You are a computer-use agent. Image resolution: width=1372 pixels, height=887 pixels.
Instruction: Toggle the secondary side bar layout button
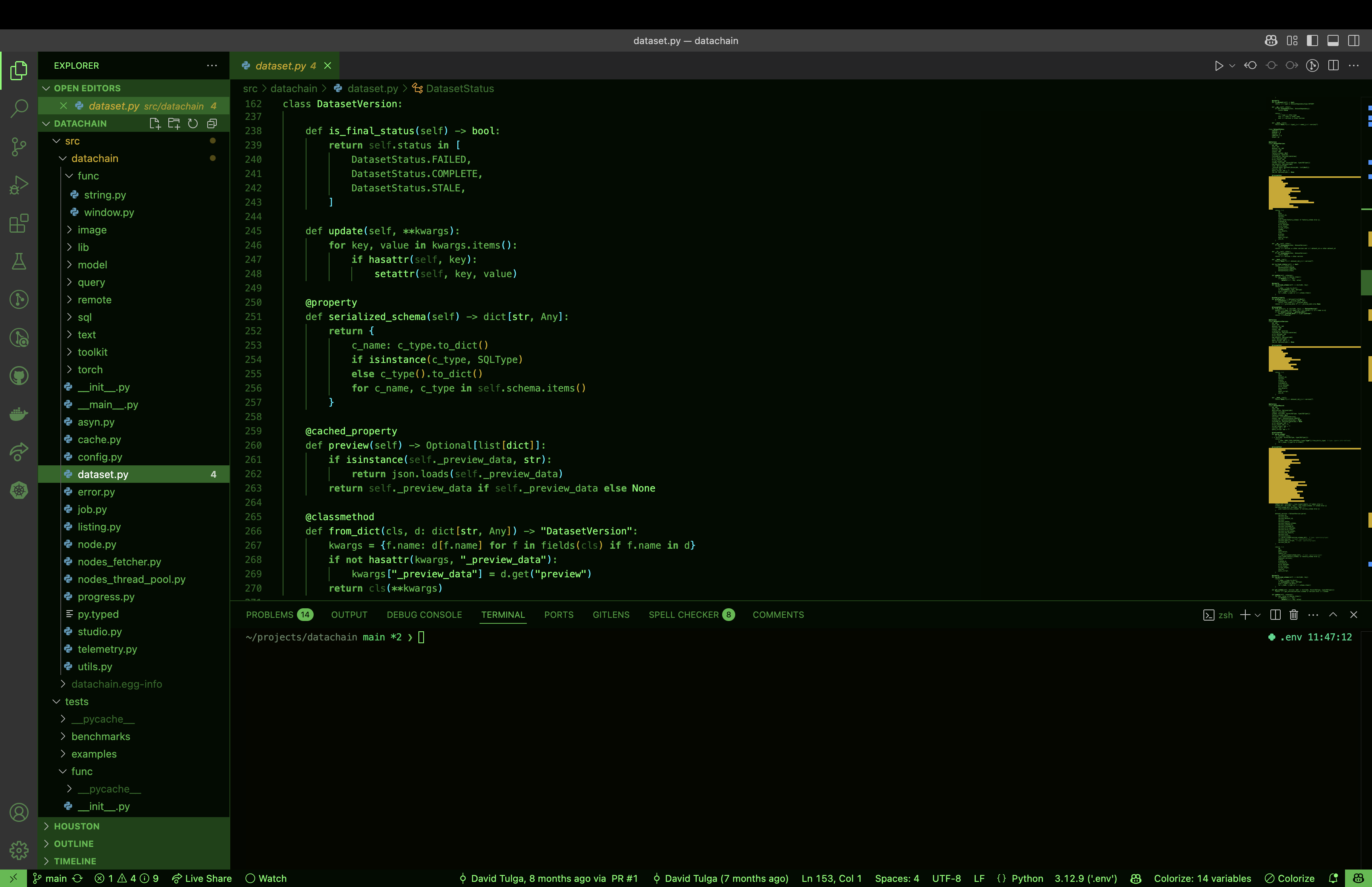click(x=1354, y=40)
